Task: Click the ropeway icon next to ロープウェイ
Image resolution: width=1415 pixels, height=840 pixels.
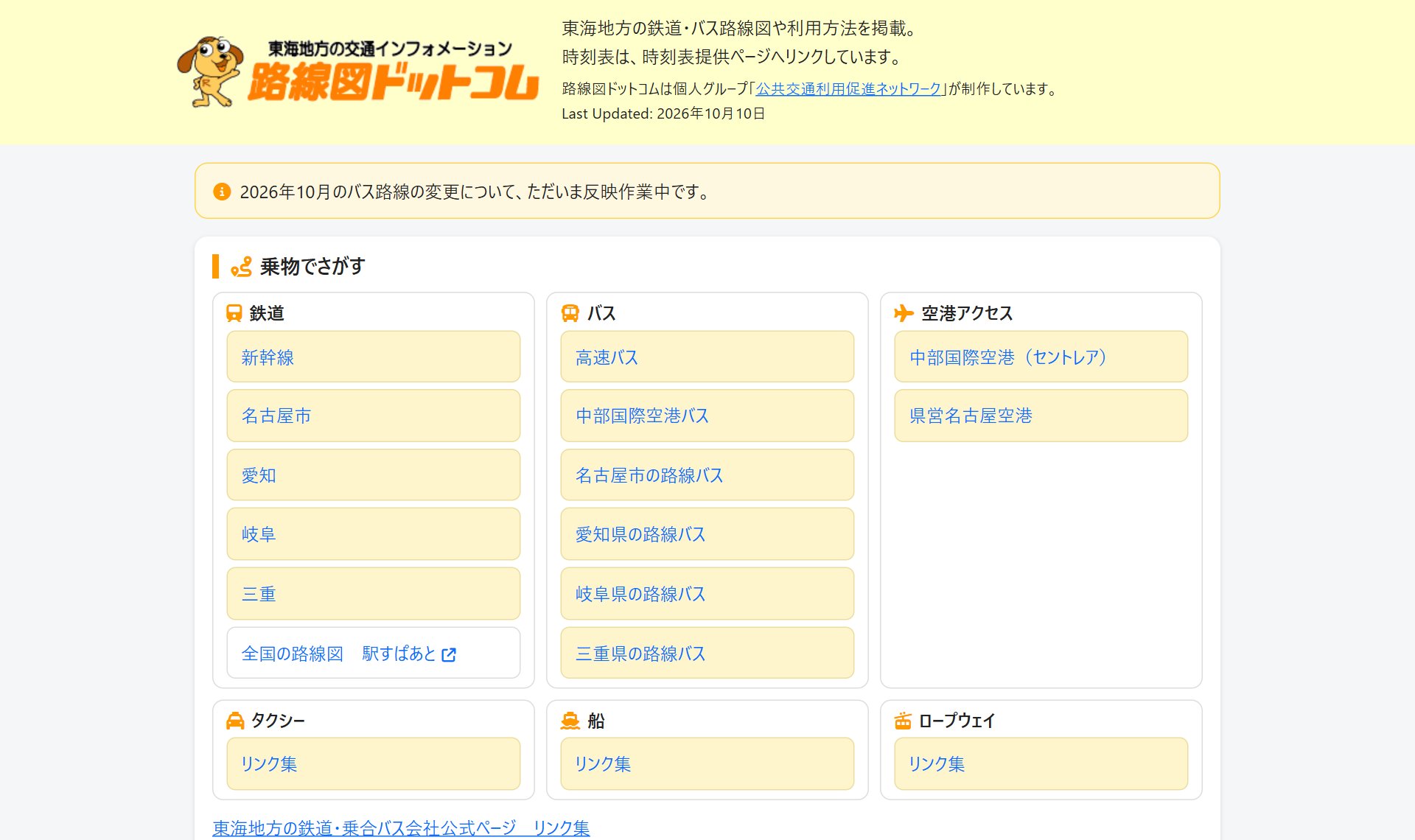Action: (903, 721)
